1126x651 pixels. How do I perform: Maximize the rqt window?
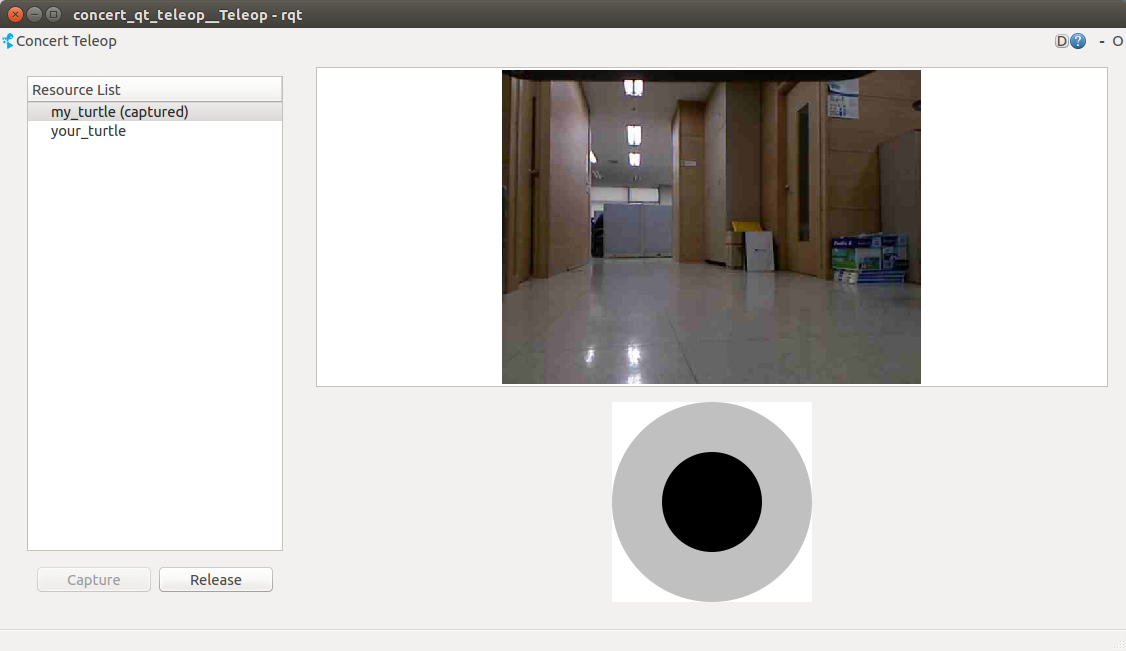pyautogui.click(x=52, y=14)
